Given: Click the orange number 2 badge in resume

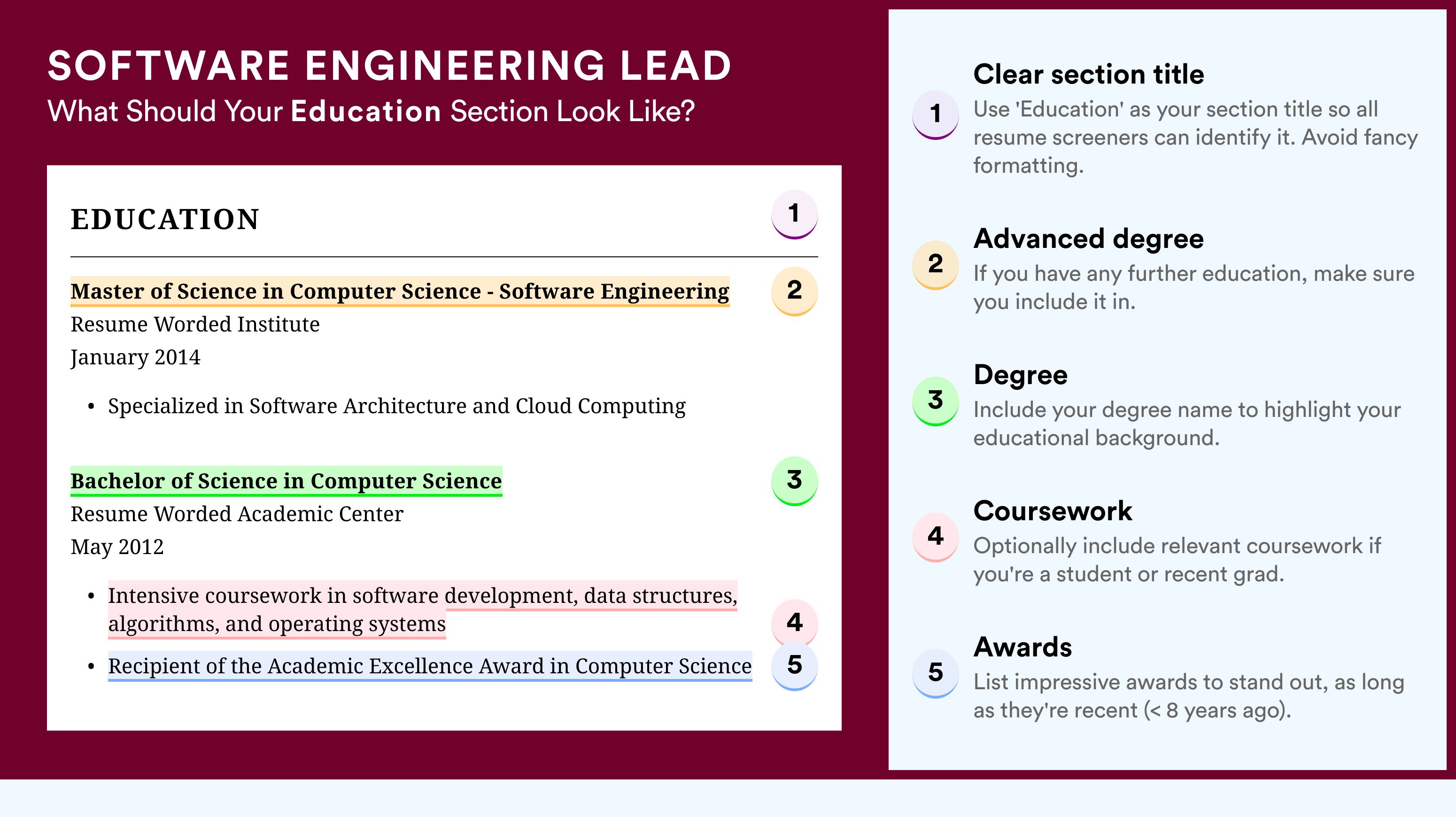Looking at the screenshot, I should point(794,291).
